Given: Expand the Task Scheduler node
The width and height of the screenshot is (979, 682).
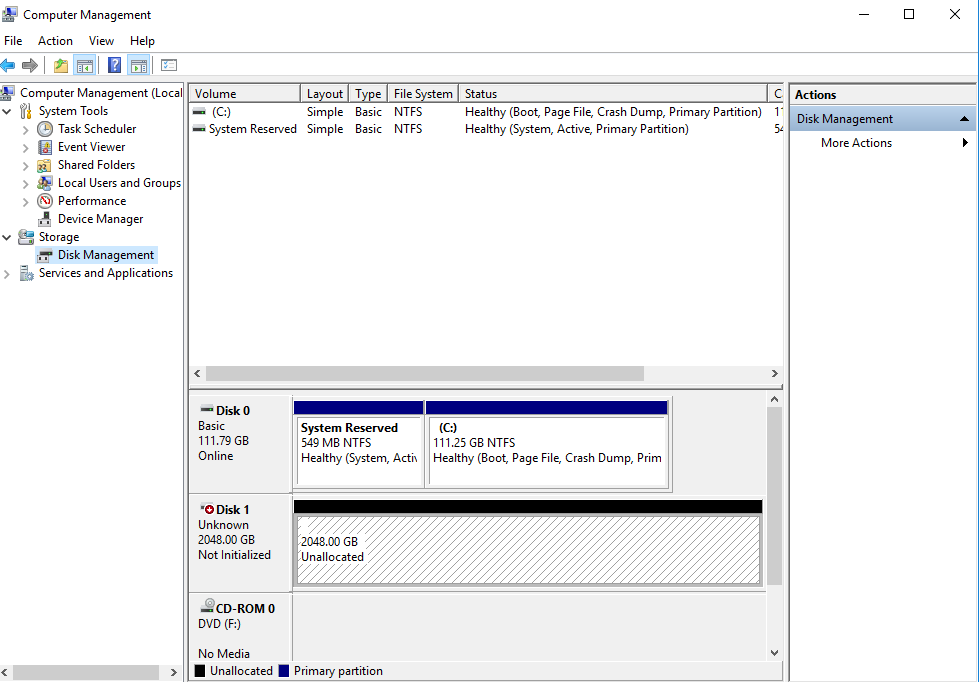Looking at the screenshot, I should click(x=26, y=130).
